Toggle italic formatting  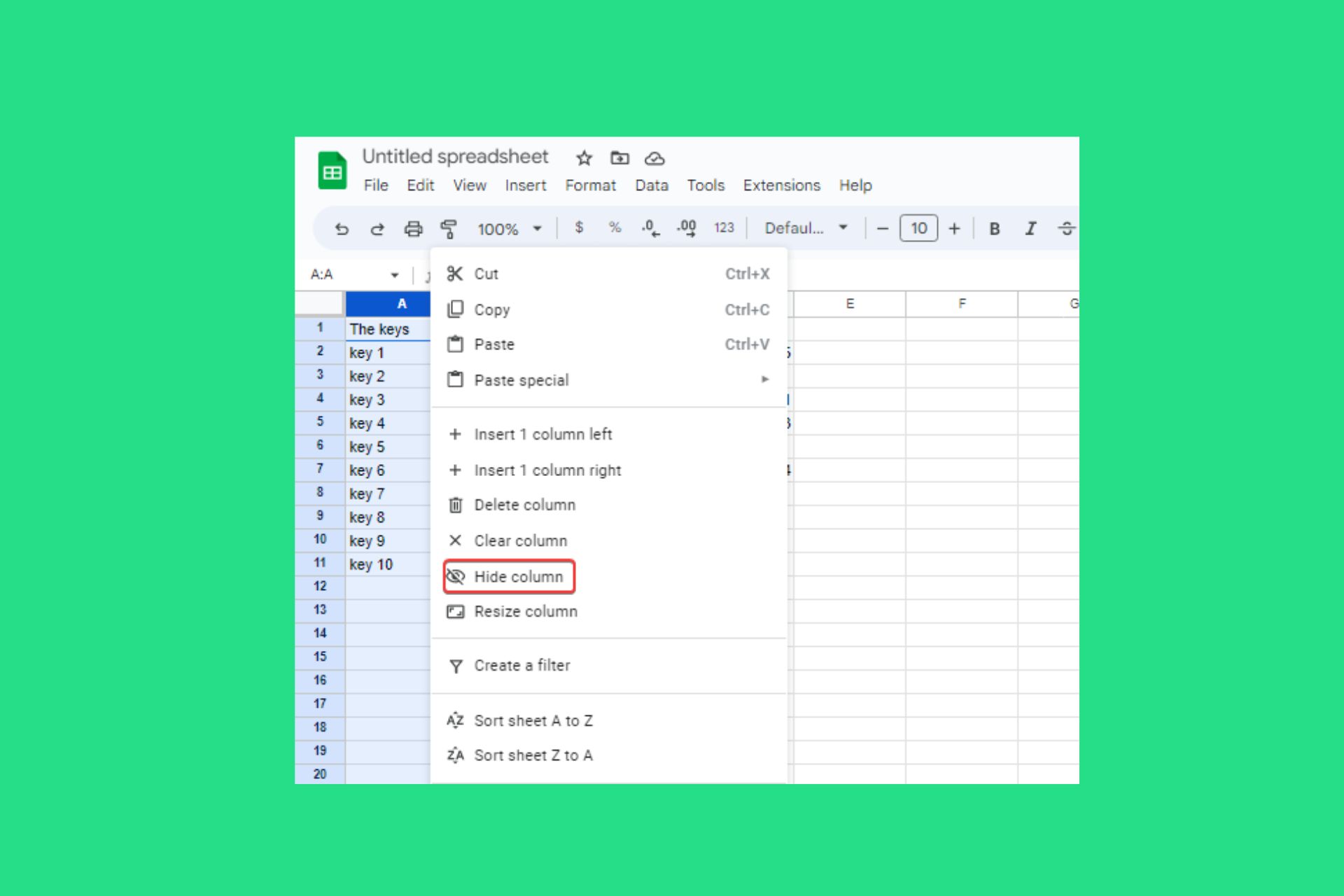1030,228
